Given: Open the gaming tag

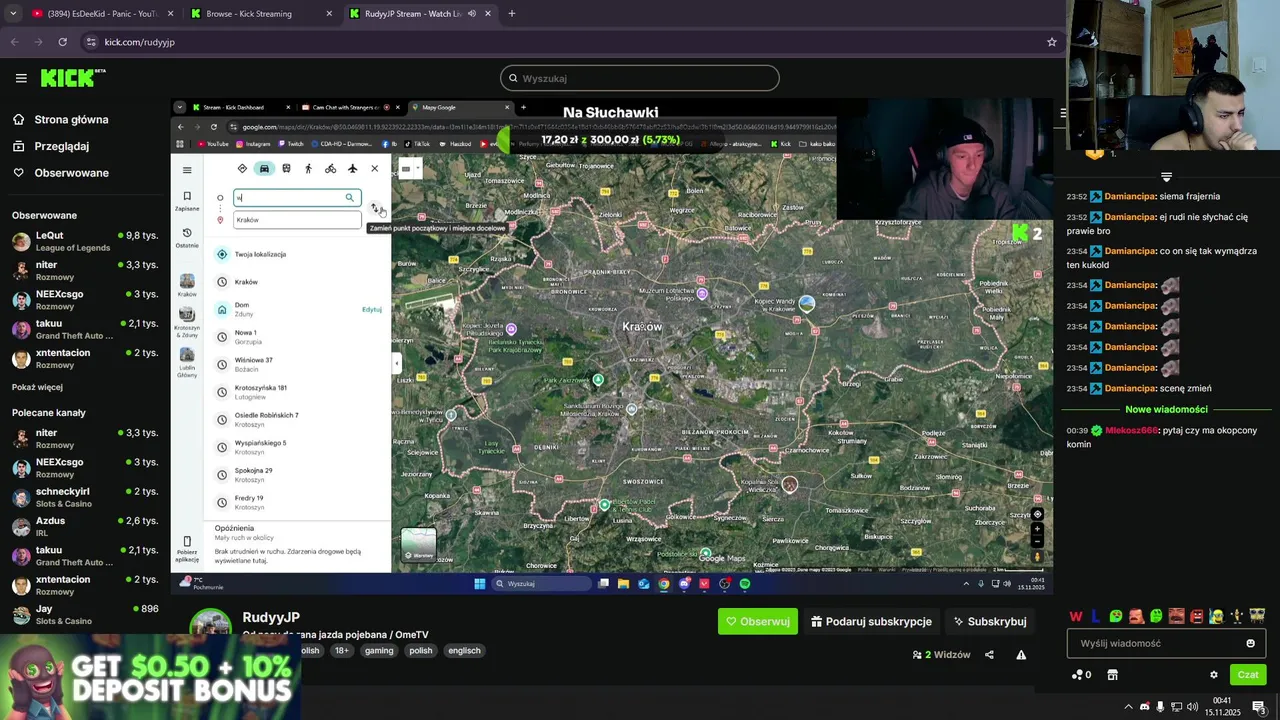Looking at the screenshot, I should coord(379,650).
